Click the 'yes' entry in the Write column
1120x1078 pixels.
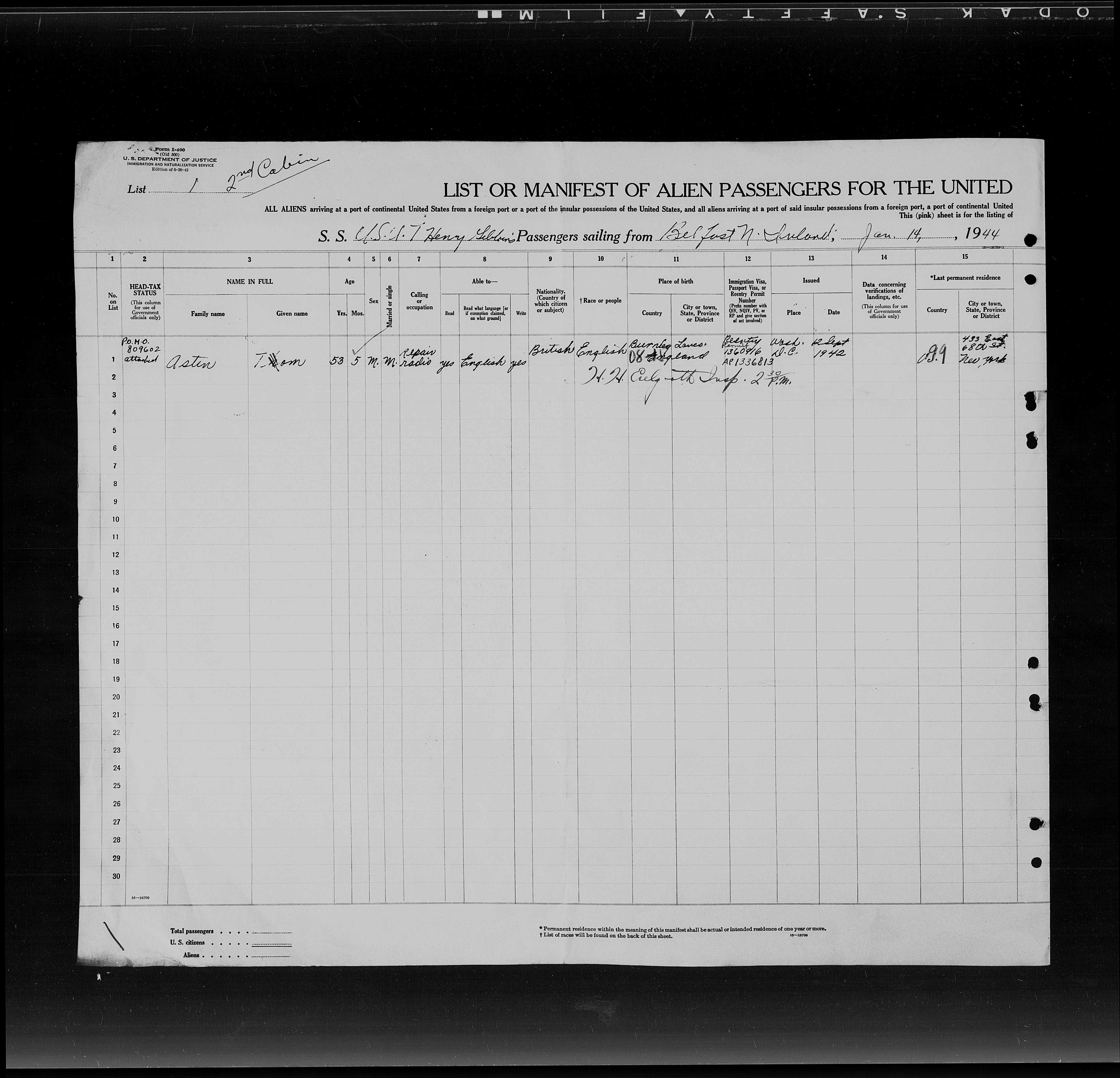[x=518, y=363]
